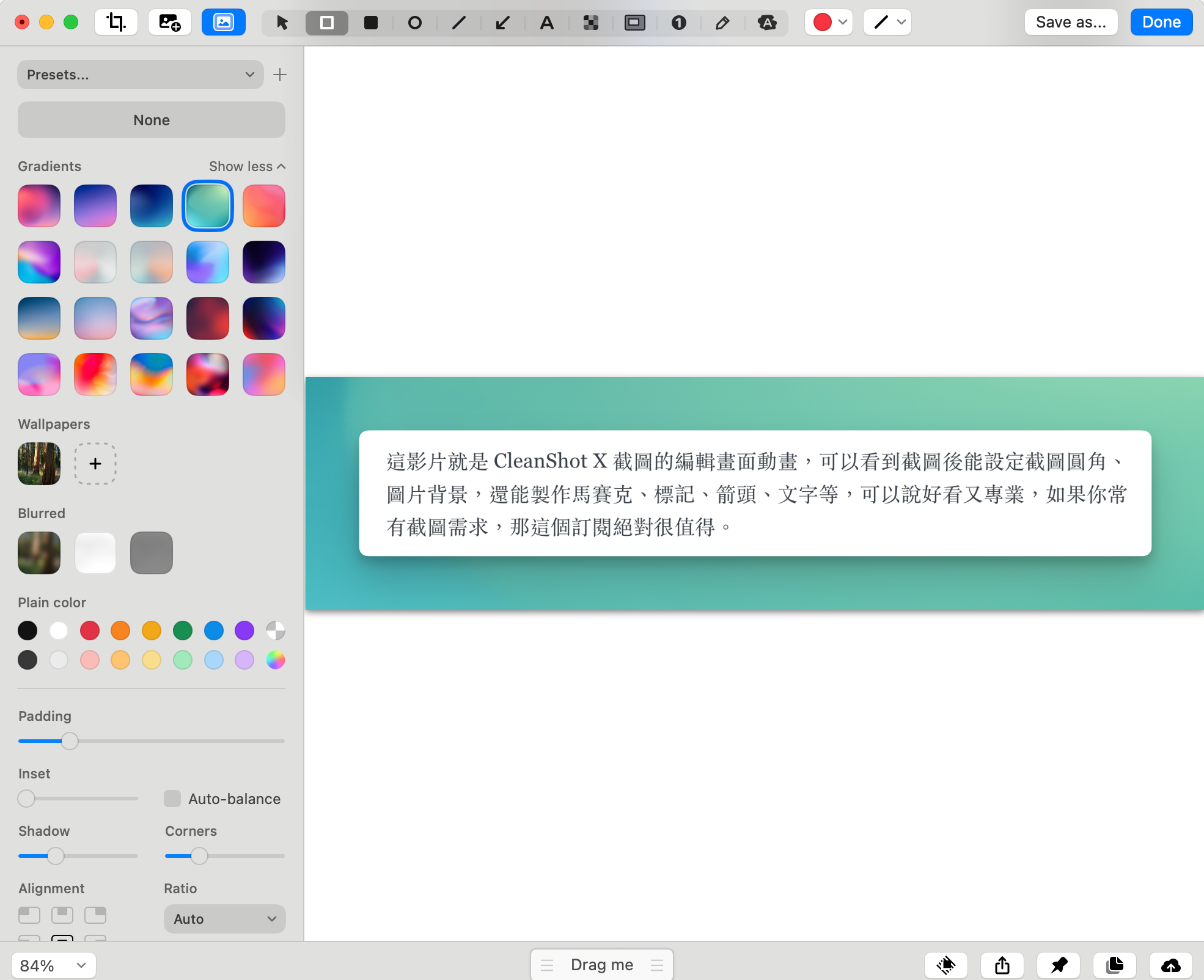Click the Drag me handle
This screenshot has height=980, width=1204.
pos(602,965)
